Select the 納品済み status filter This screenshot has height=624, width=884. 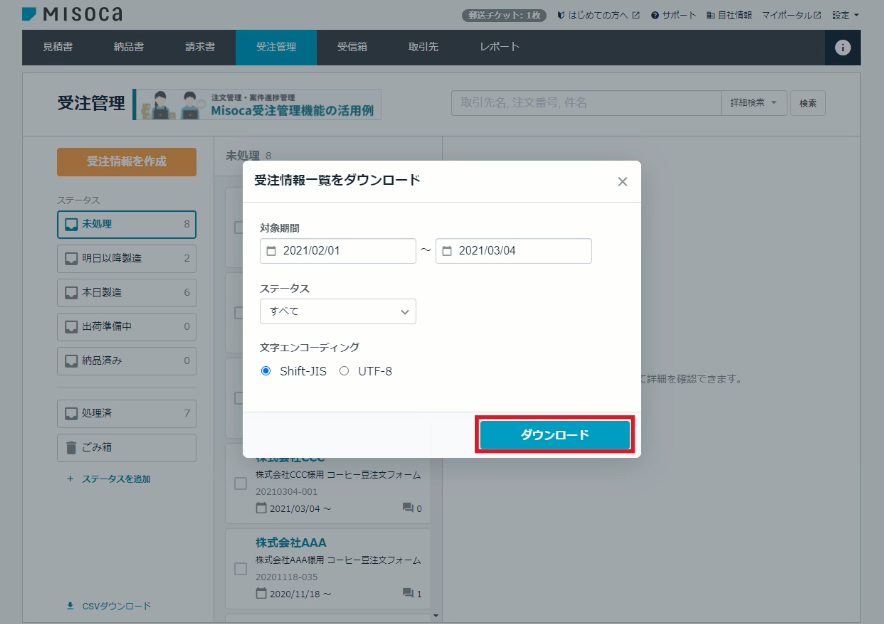127,361
